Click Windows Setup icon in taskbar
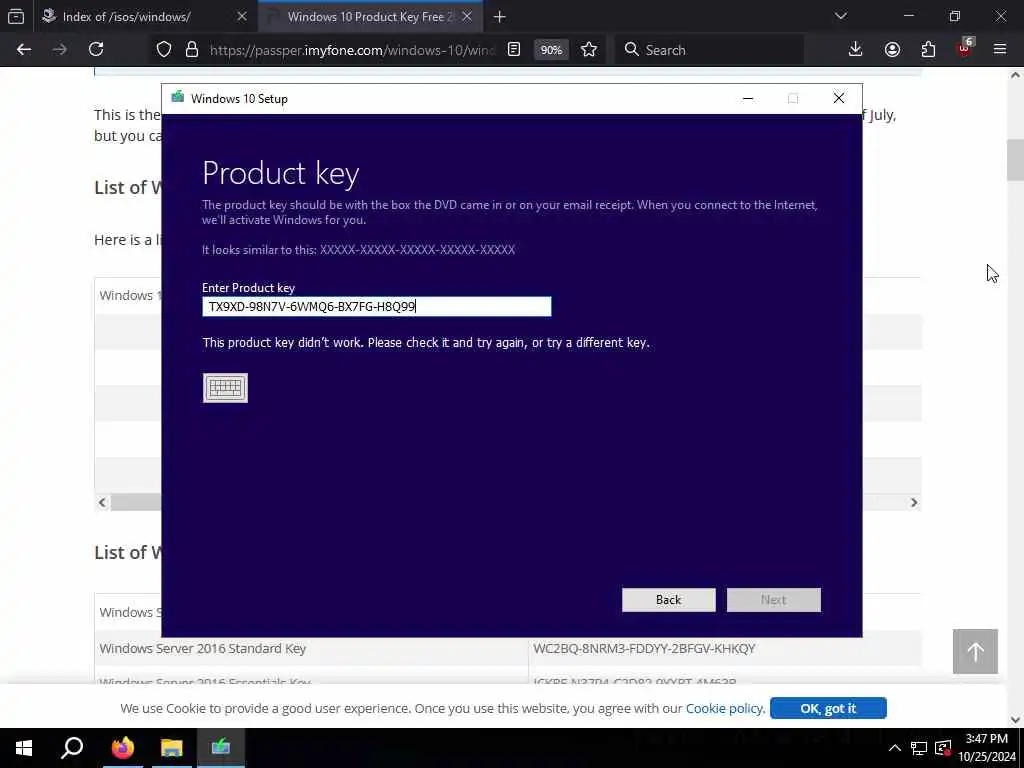1024x768 pixels. tap(221, 748)
